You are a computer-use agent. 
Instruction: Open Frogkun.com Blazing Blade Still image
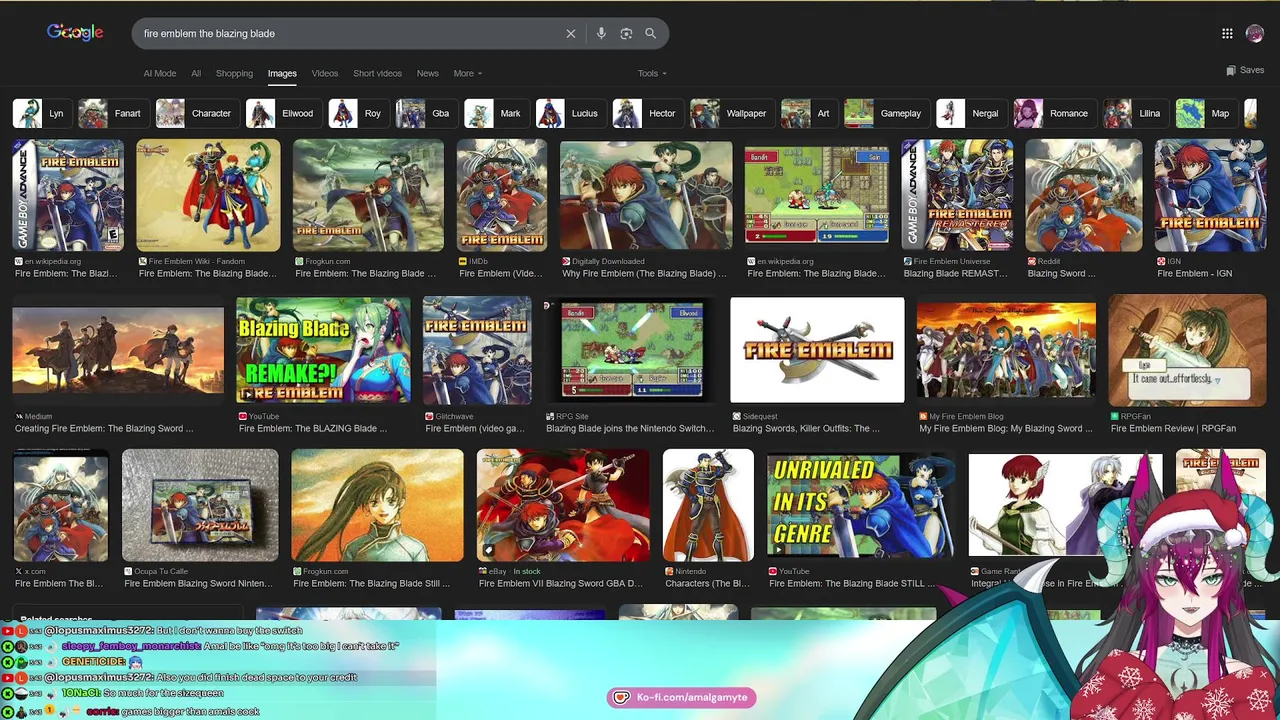377,505
